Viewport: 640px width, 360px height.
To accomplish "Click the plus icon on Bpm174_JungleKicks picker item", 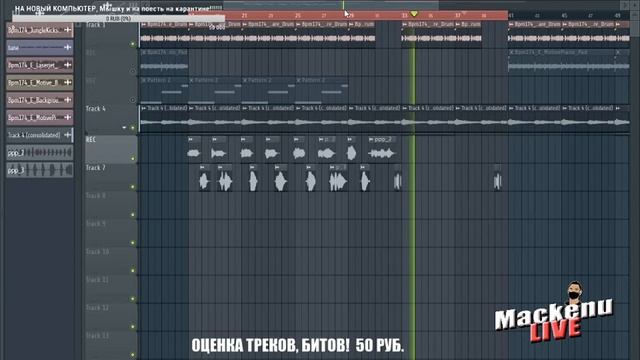I will coord(67,30).
